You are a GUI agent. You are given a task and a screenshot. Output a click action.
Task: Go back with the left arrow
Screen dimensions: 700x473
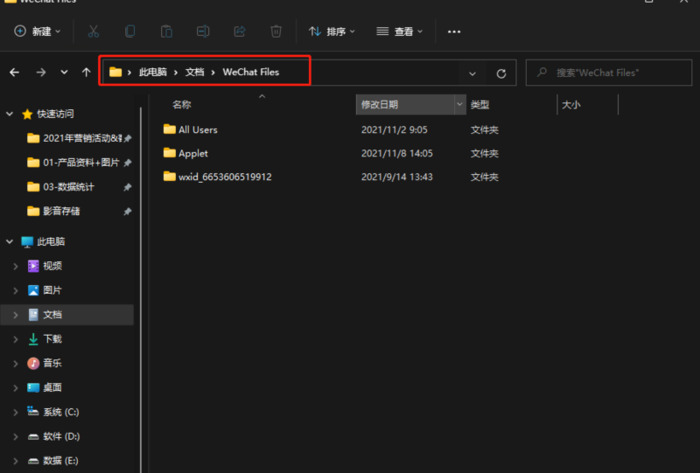tap(14, 72)
